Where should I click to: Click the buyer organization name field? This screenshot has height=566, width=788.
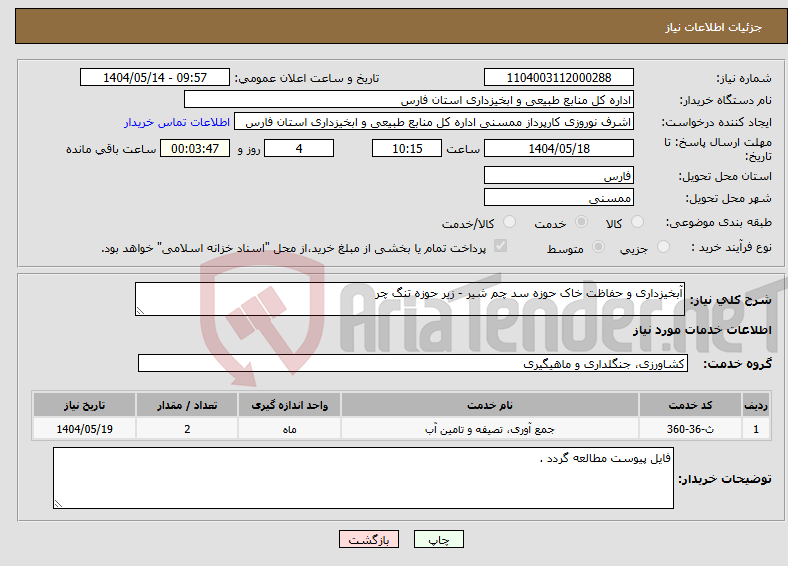point(409,100)
